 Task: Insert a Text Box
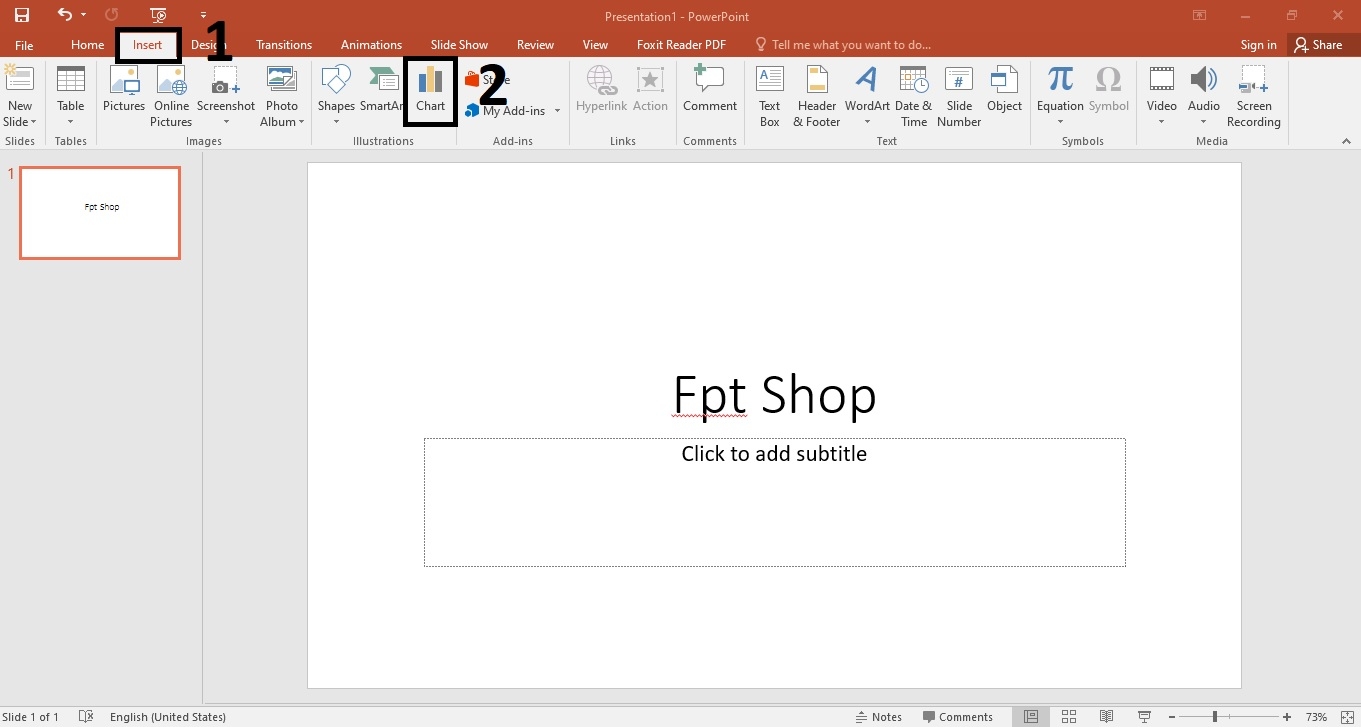click(769, 95)
